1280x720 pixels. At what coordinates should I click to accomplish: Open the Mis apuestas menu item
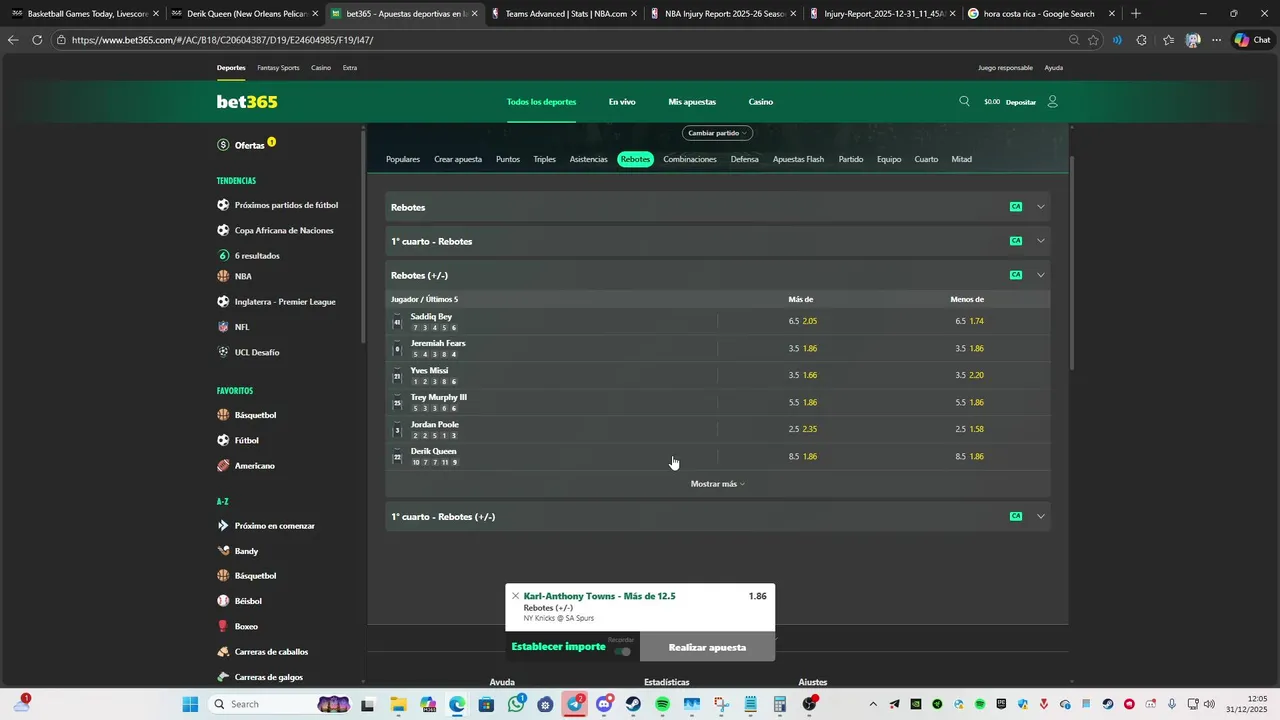point(692,102)
